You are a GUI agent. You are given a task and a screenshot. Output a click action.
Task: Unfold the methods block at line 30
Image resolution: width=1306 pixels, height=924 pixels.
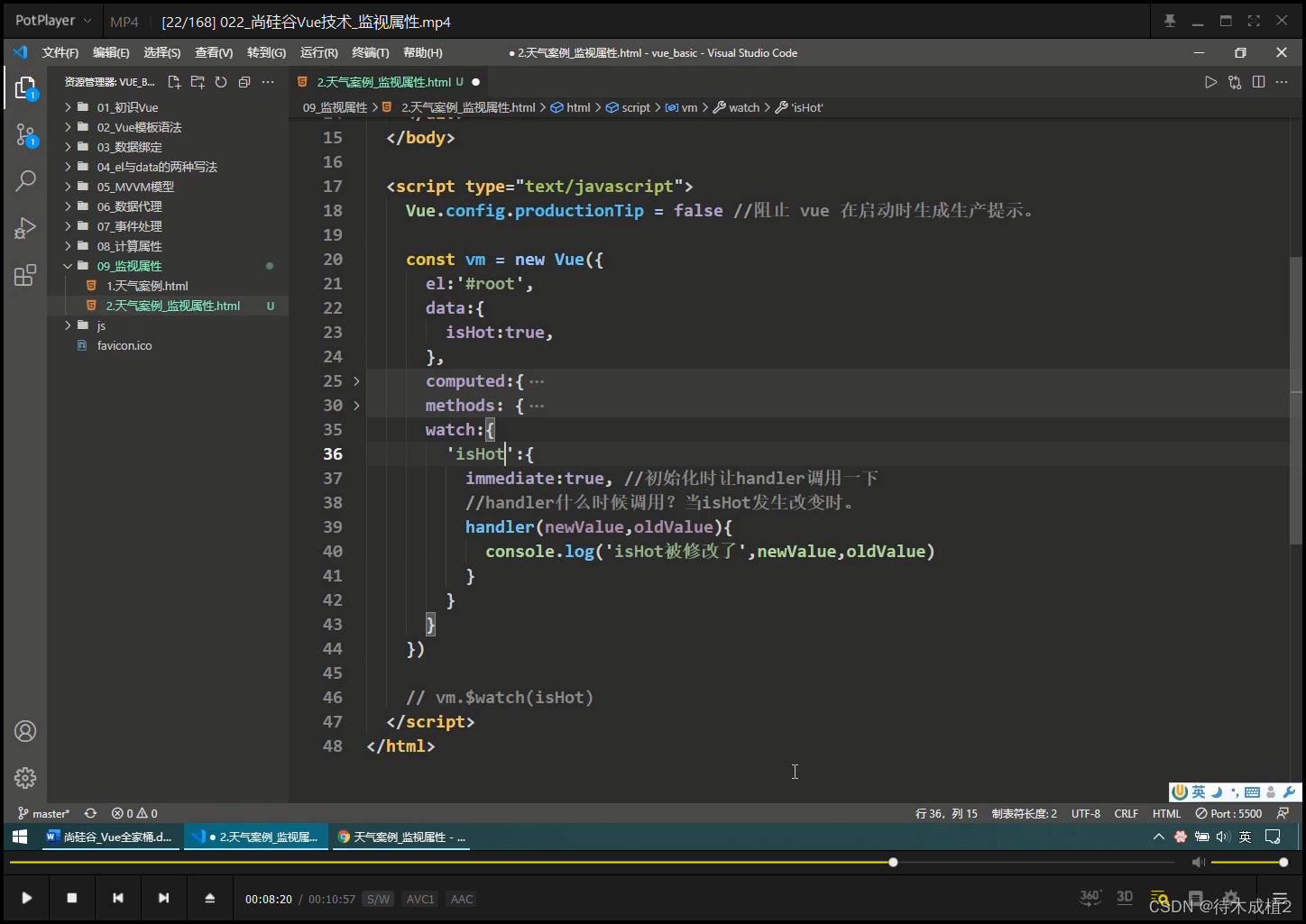356,406
